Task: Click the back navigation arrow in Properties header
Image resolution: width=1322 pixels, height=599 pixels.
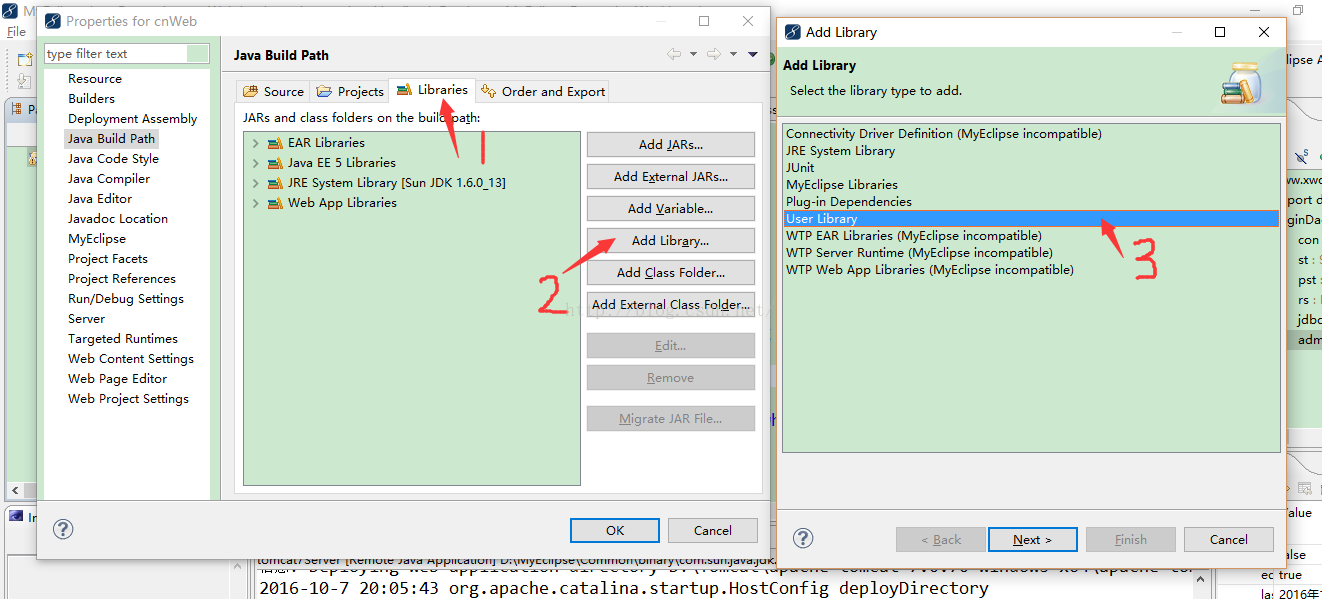Action: tap(674, 54)
